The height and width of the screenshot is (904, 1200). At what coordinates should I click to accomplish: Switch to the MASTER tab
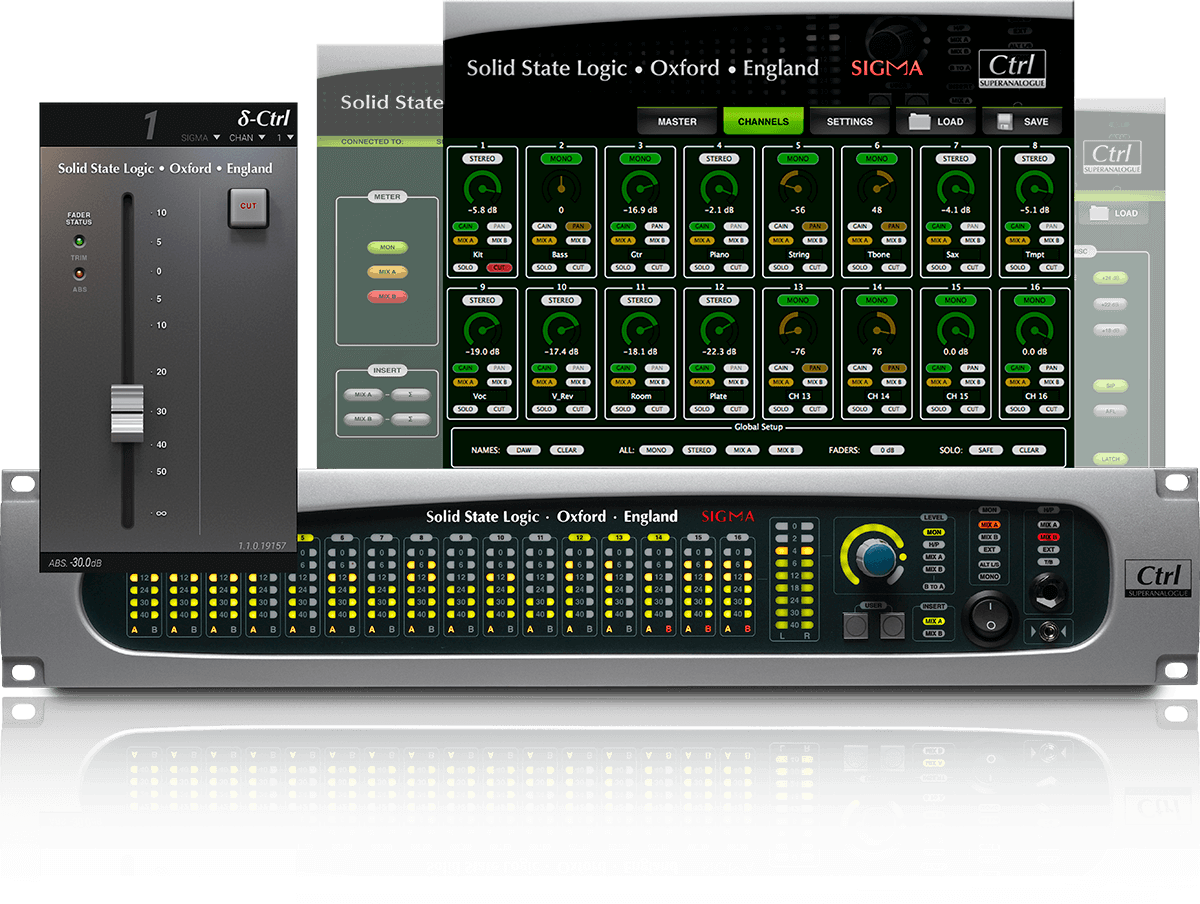[x=677, y=121]
